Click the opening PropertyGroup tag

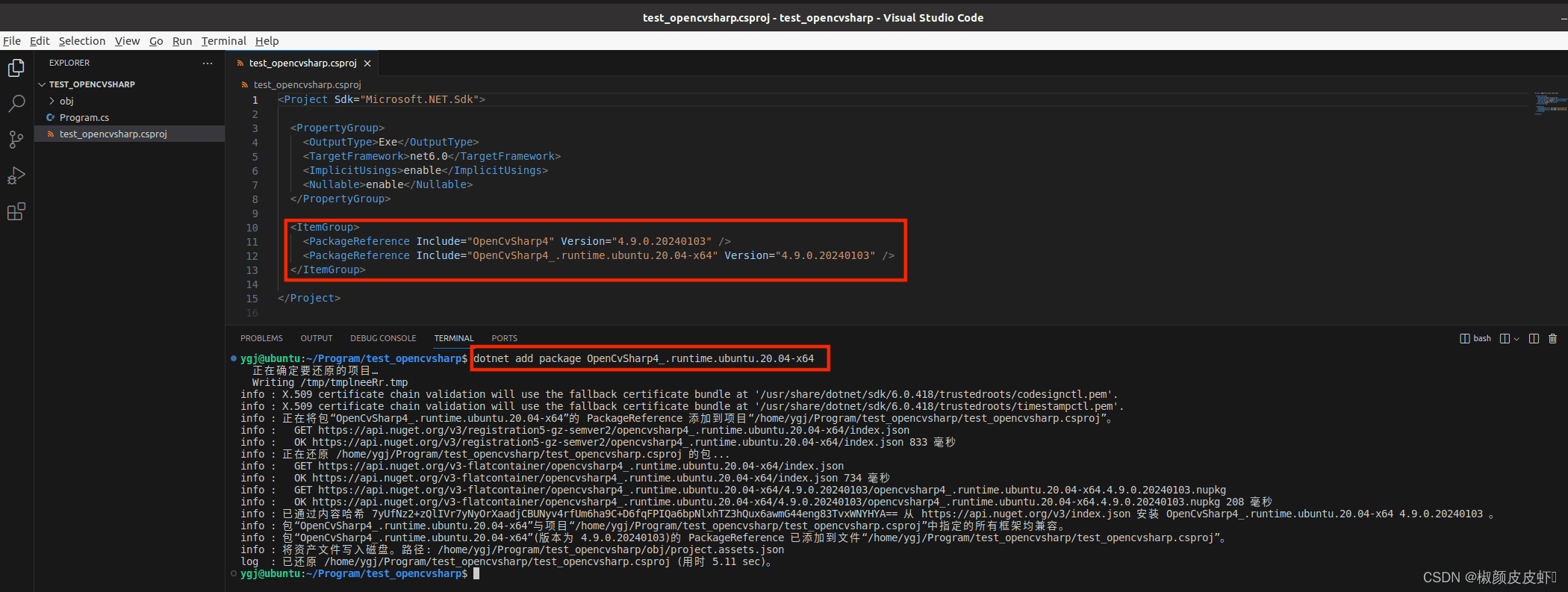(337, 128)
